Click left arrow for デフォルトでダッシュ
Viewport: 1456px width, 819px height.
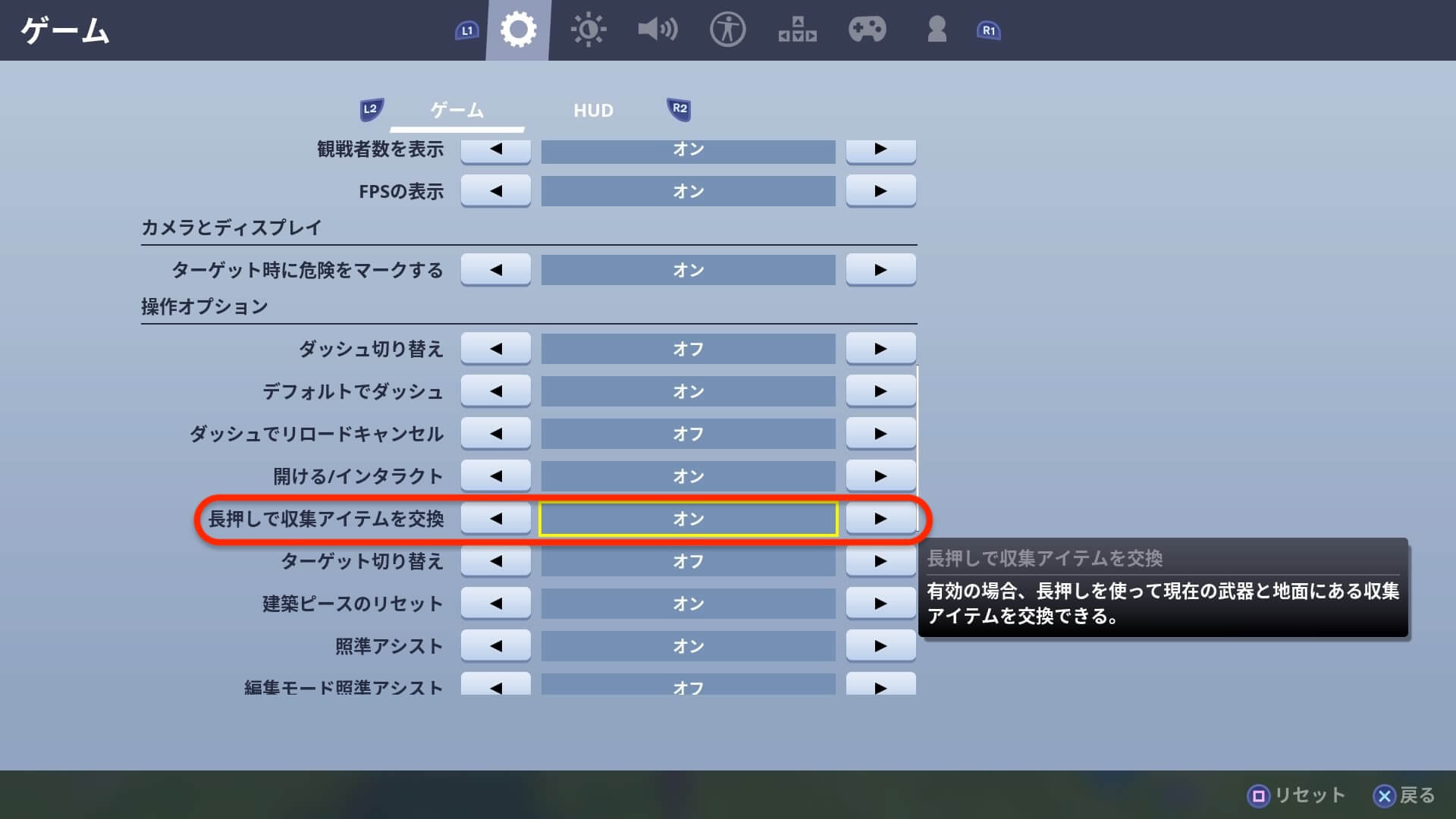pos(496,391)
